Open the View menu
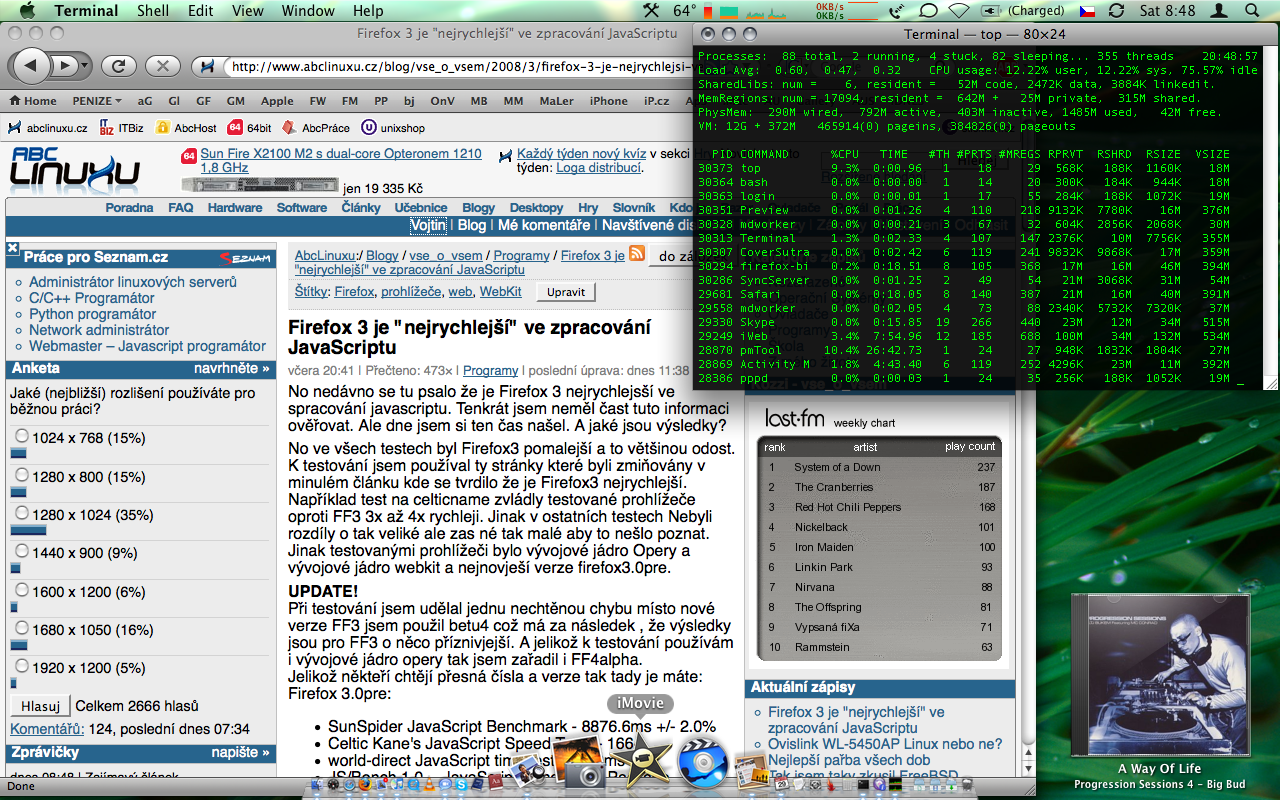This screenshot has width=1280, height=800. pos(248,11)
